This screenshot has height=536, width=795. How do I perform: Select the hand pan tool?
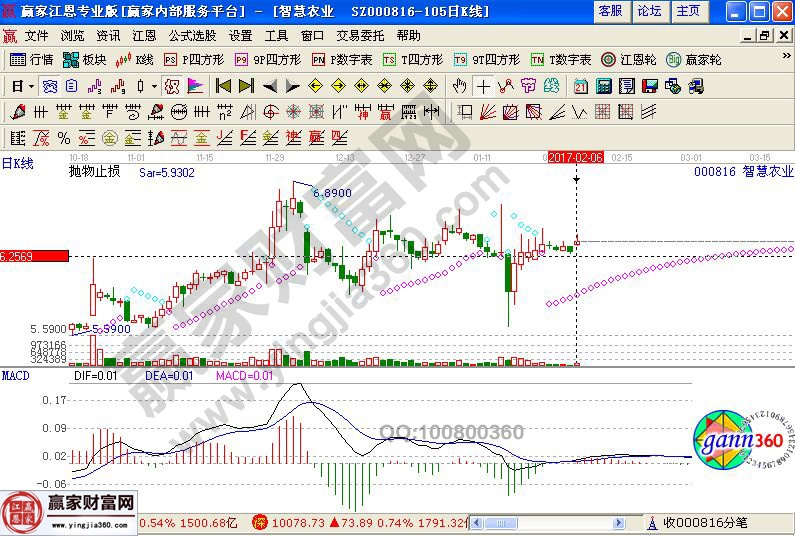(460, 86)
